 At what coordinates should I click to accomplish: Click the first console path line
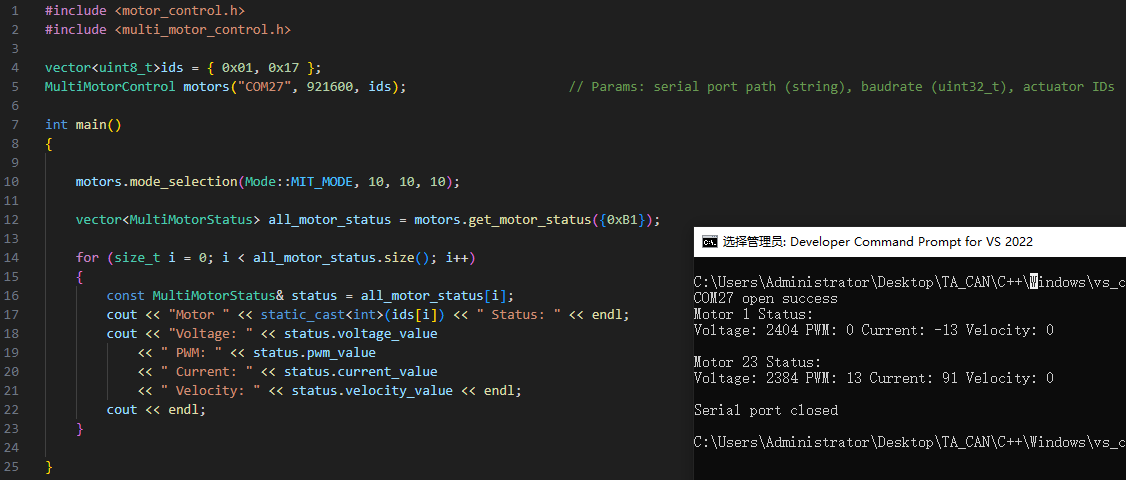point(910,282)
